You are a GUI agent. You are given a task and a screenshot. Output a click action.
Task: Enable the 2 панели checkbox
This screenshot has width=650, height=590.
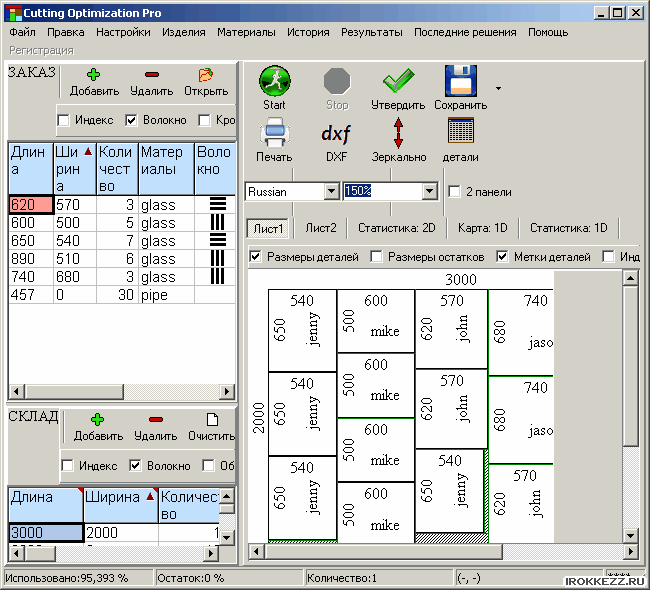click(x=456, y=192)
